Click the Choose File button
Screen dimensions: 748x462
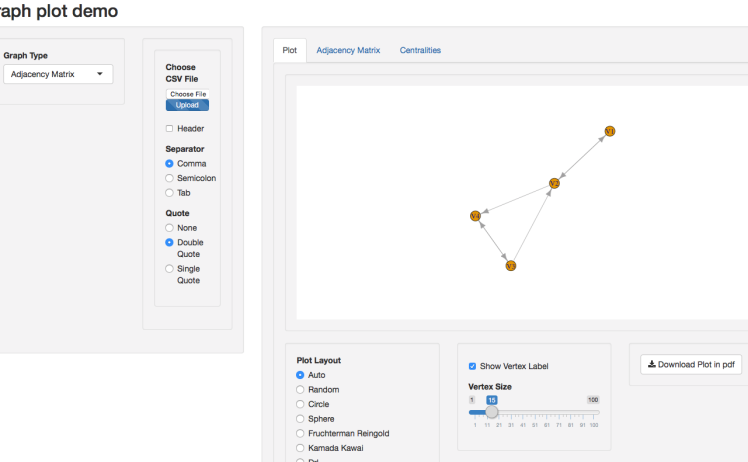(188, 94)
